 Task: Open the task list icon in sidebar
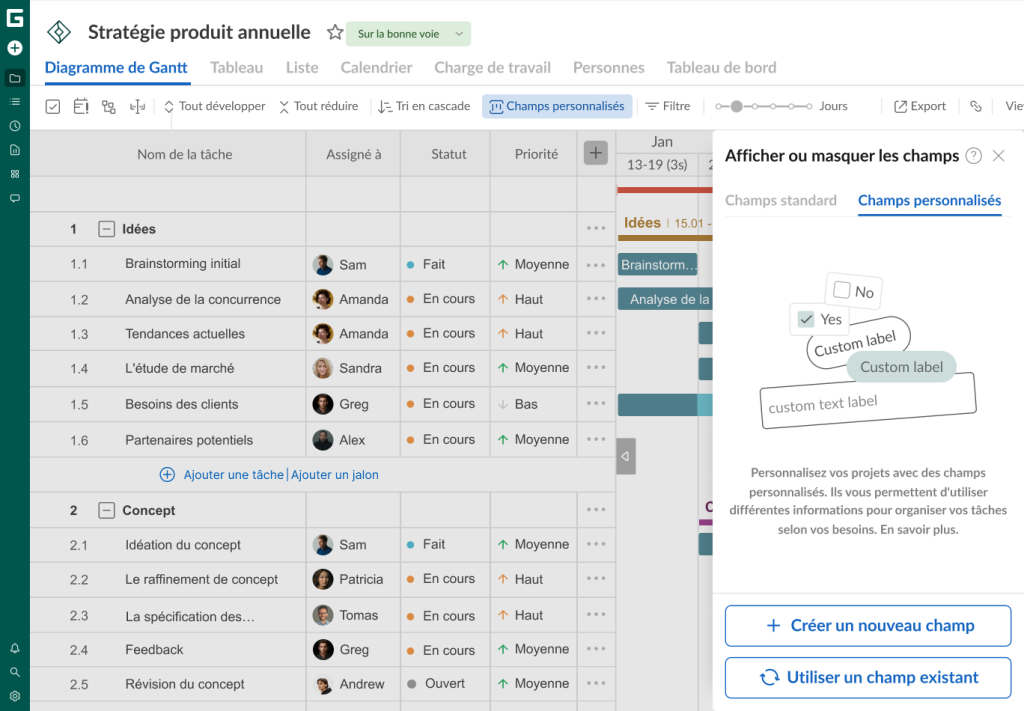pos(14,102)
